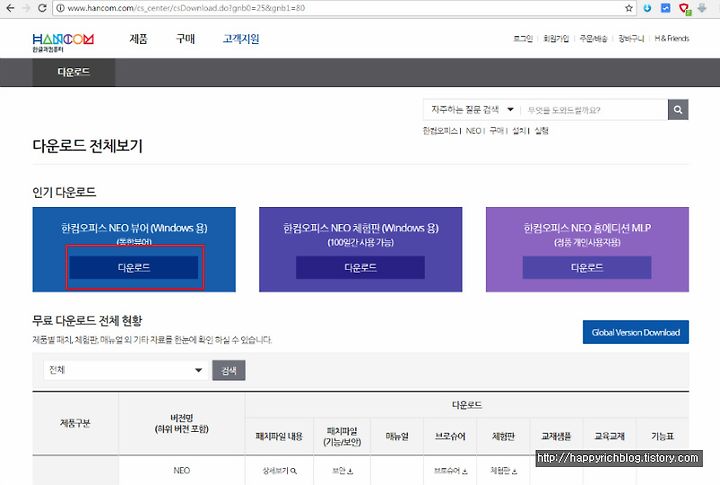Click the NEO keyword link
Screen dimensions: 720x485
click(473, 131)
